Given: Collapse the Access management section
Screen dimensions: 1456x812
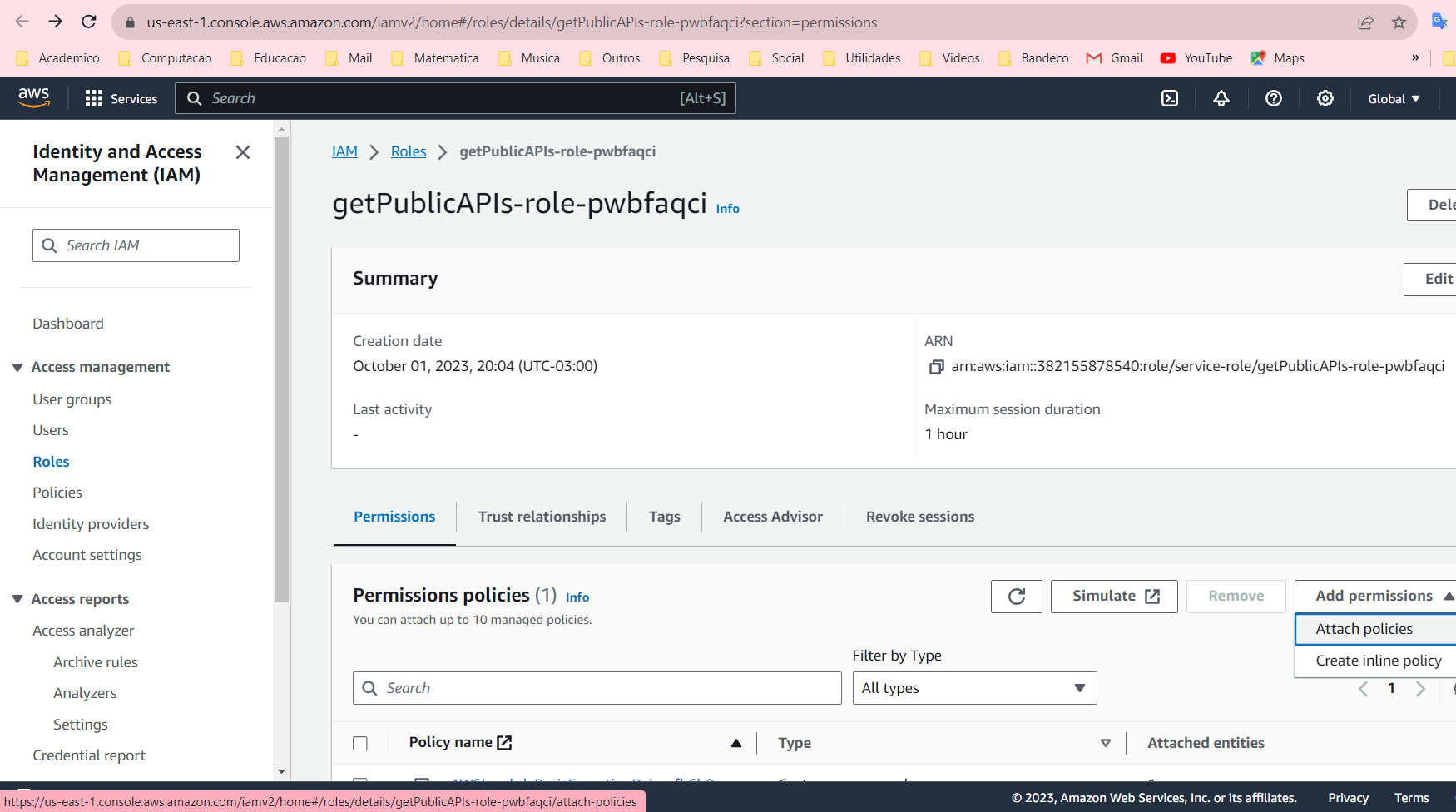Looking at the screenshot, I should pyautogui.click(x=17, y=367).
